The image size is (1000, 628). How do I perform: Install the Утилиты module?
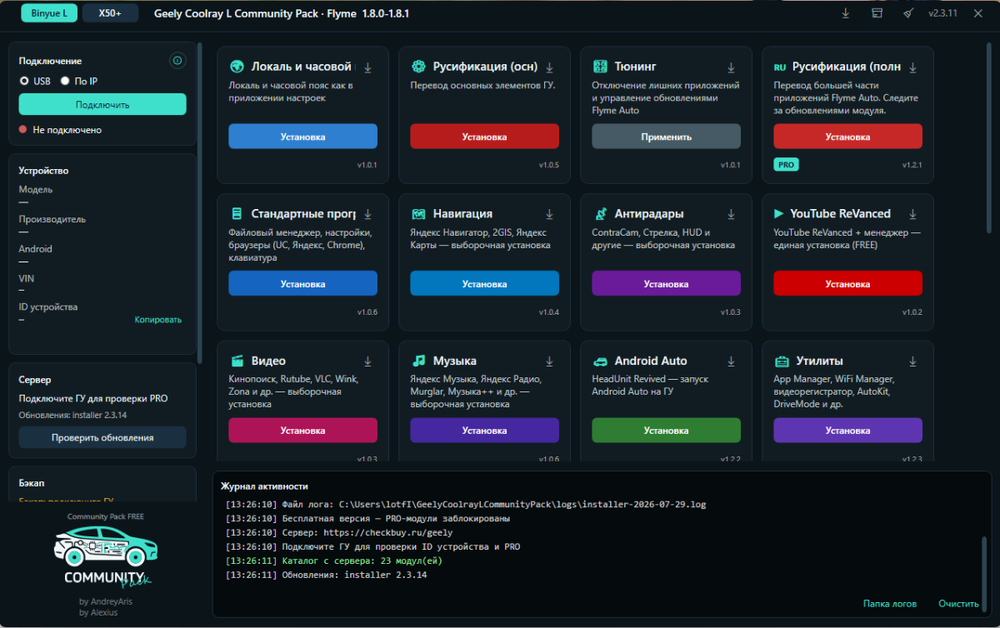(848, 430)
